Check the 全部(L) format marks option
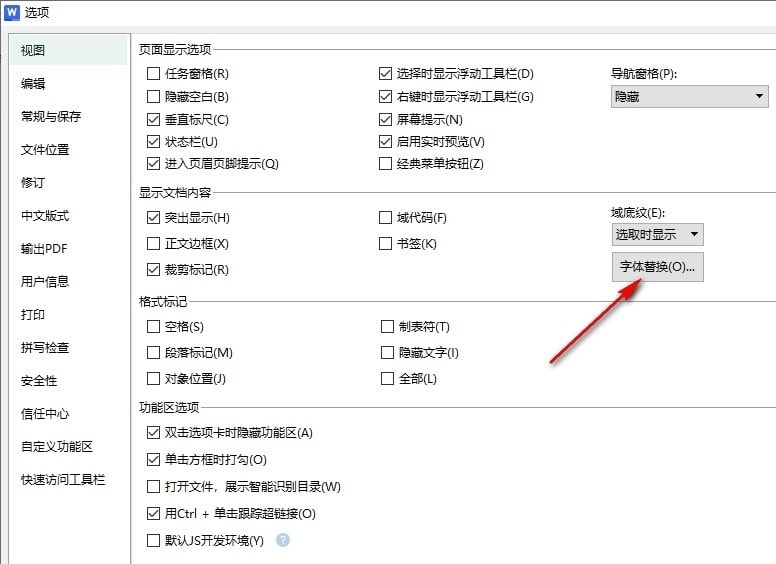The image size is (776, 564). tap(387, 378)
